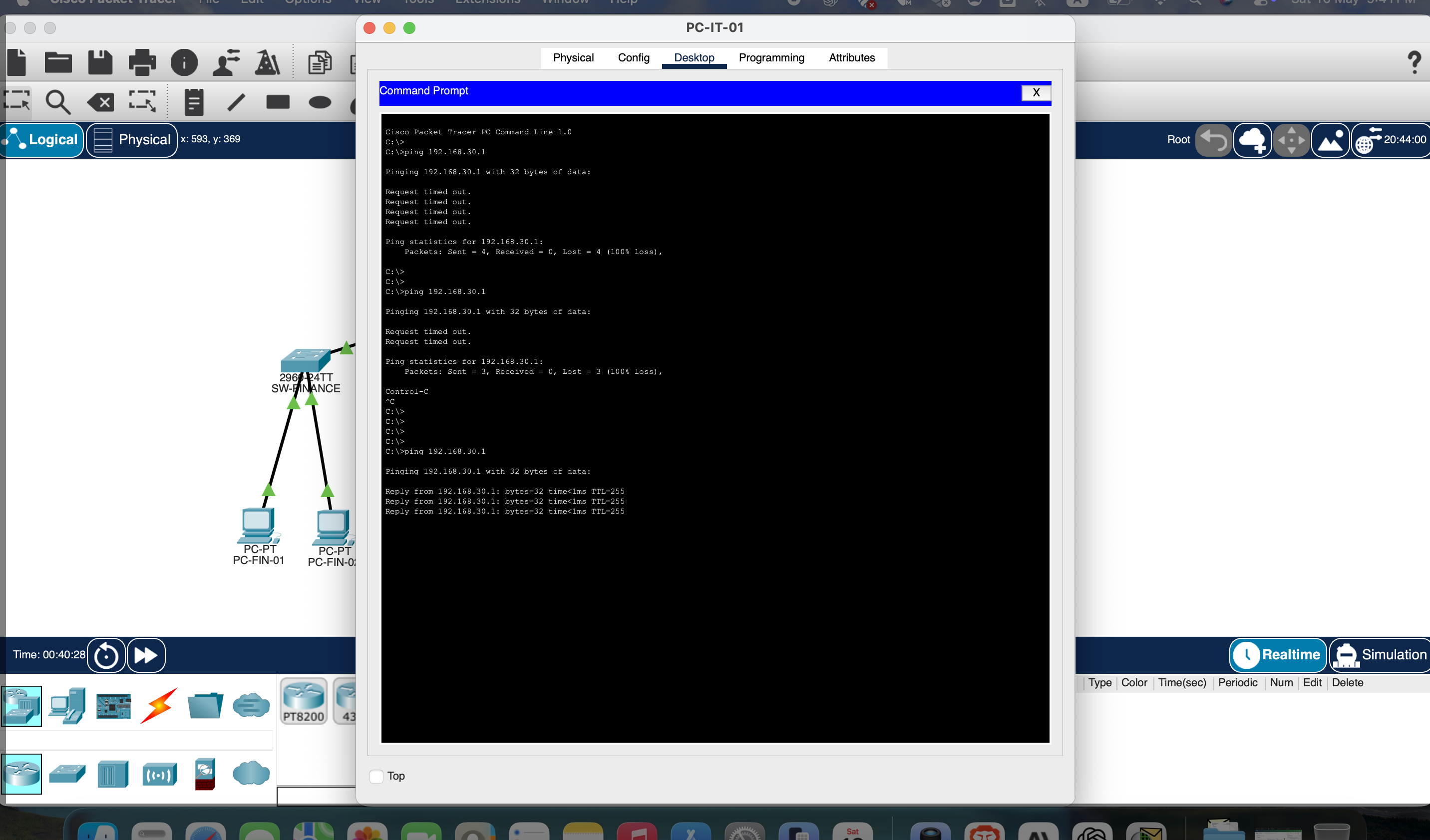Select Connections lightning bolt icon

(159, 706)
